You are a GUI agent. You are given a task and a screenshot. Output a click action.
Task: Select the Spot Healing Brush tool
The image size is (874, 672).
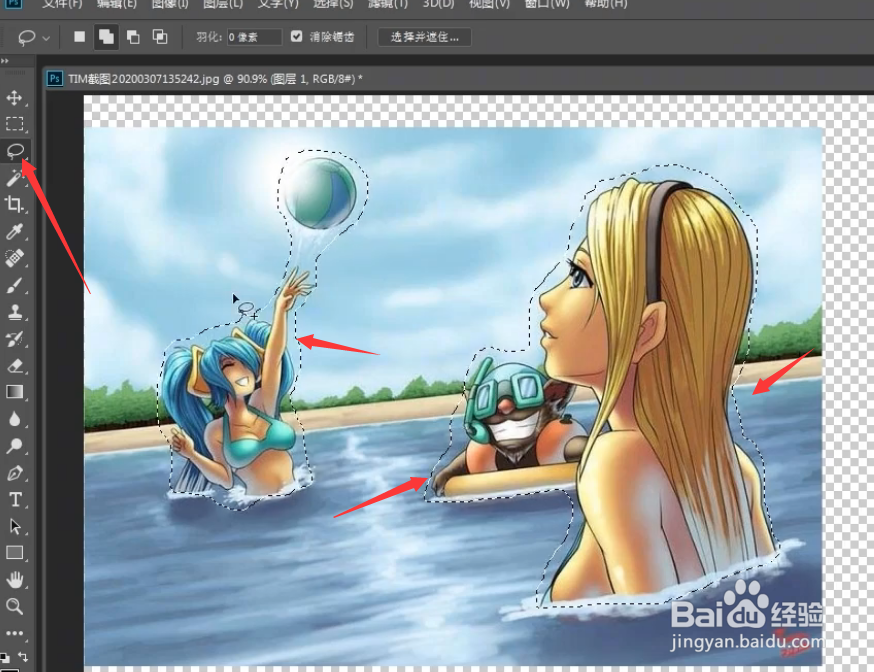pyautogui.click(x=14, y=258)
